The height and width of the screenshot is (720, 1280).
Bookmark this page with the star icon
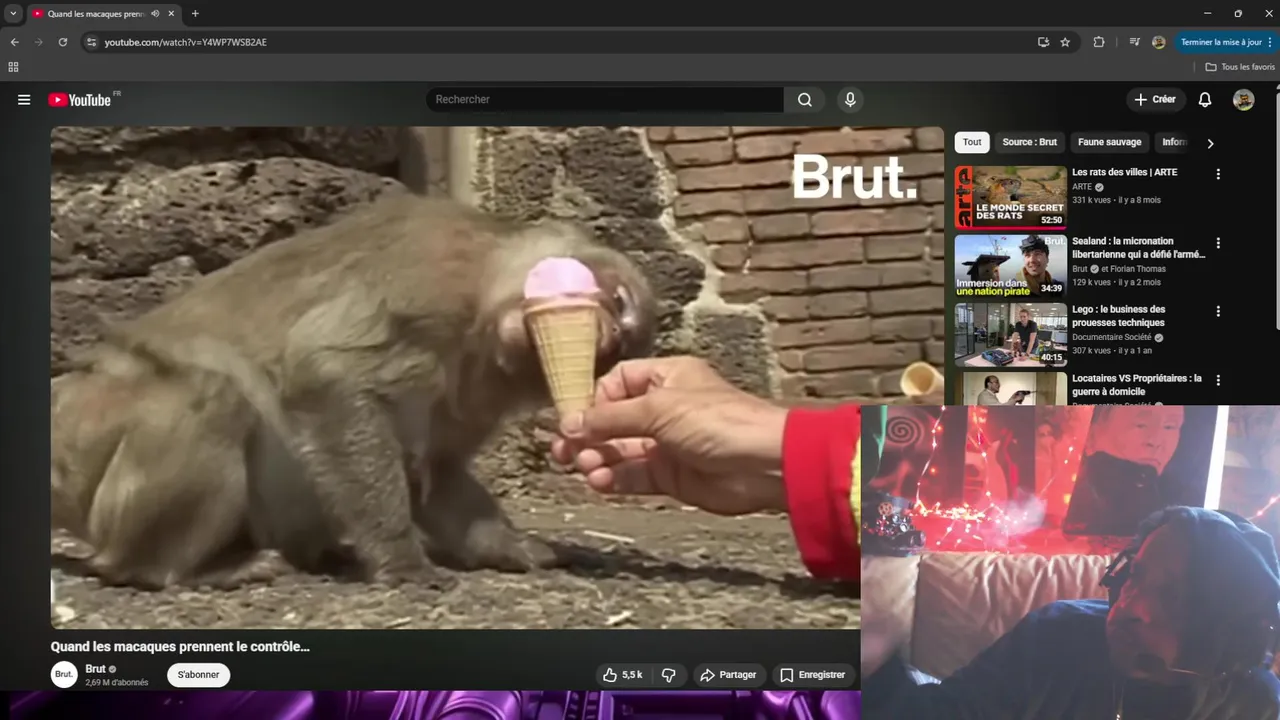1065,42
